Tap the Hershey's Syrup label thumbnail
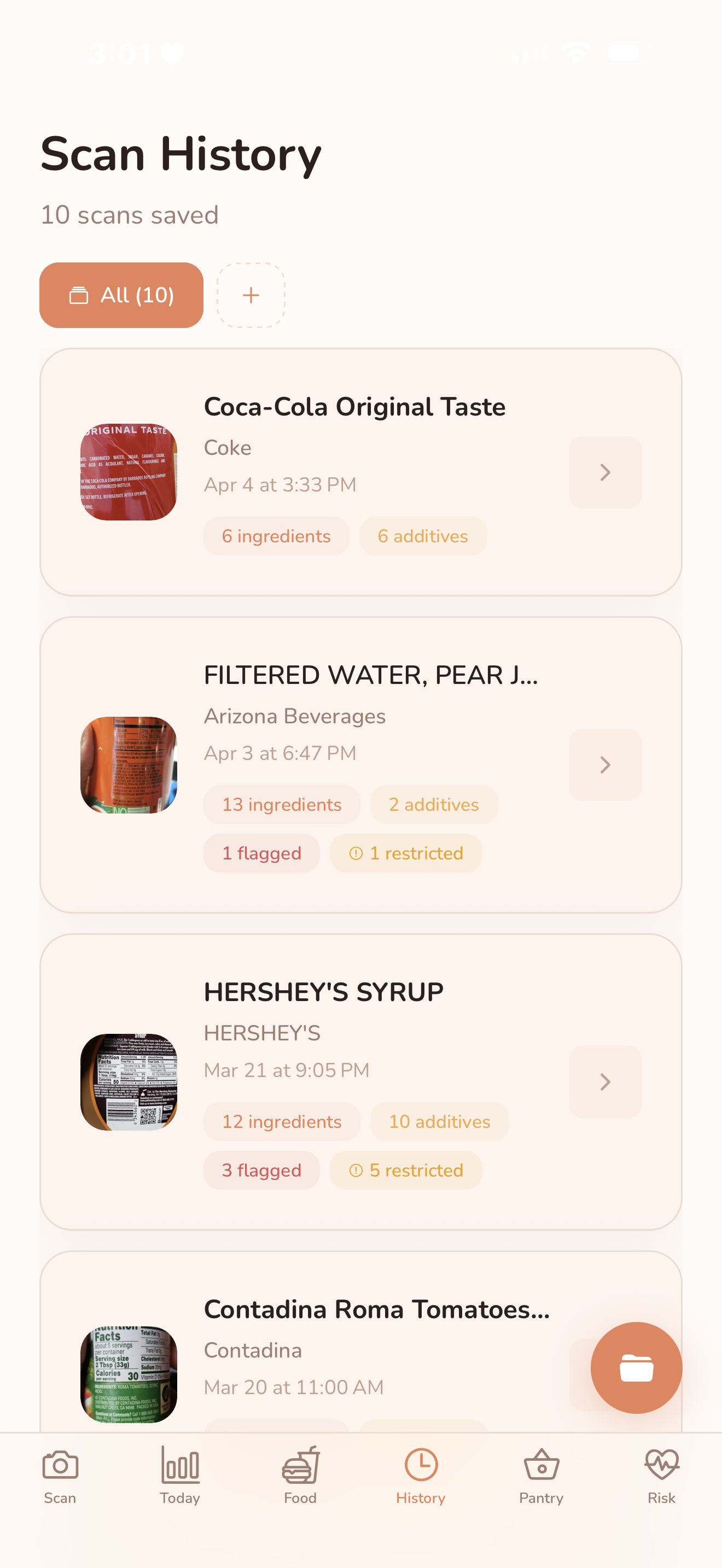 tap(129, 1081)
